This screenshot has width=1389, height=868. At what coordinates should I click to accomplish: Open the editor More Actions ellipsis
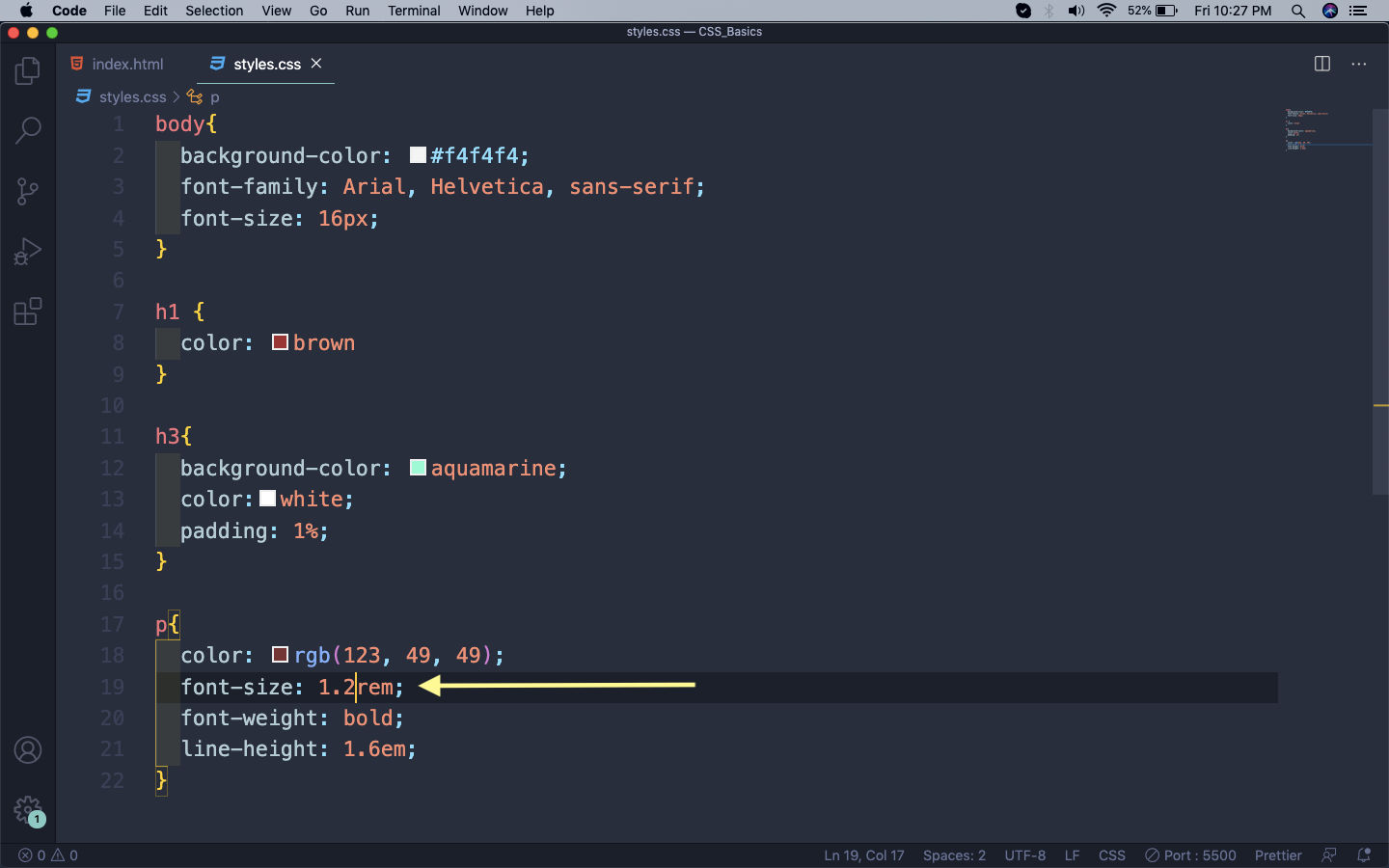point(1359,64)
